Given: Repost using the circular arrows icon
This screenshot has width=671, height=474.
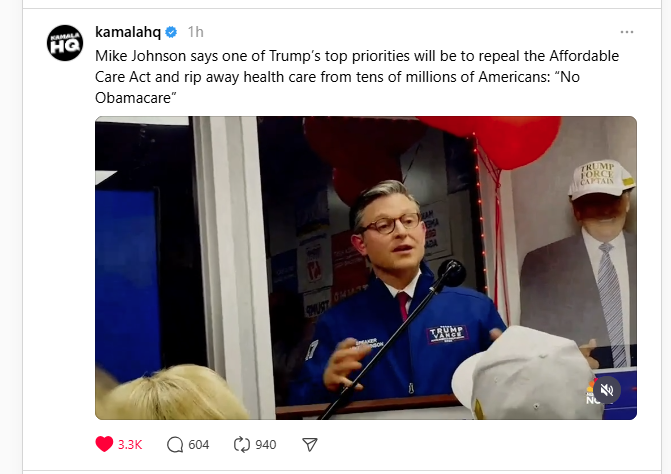Looking at the screenshot, I should 242,444.
